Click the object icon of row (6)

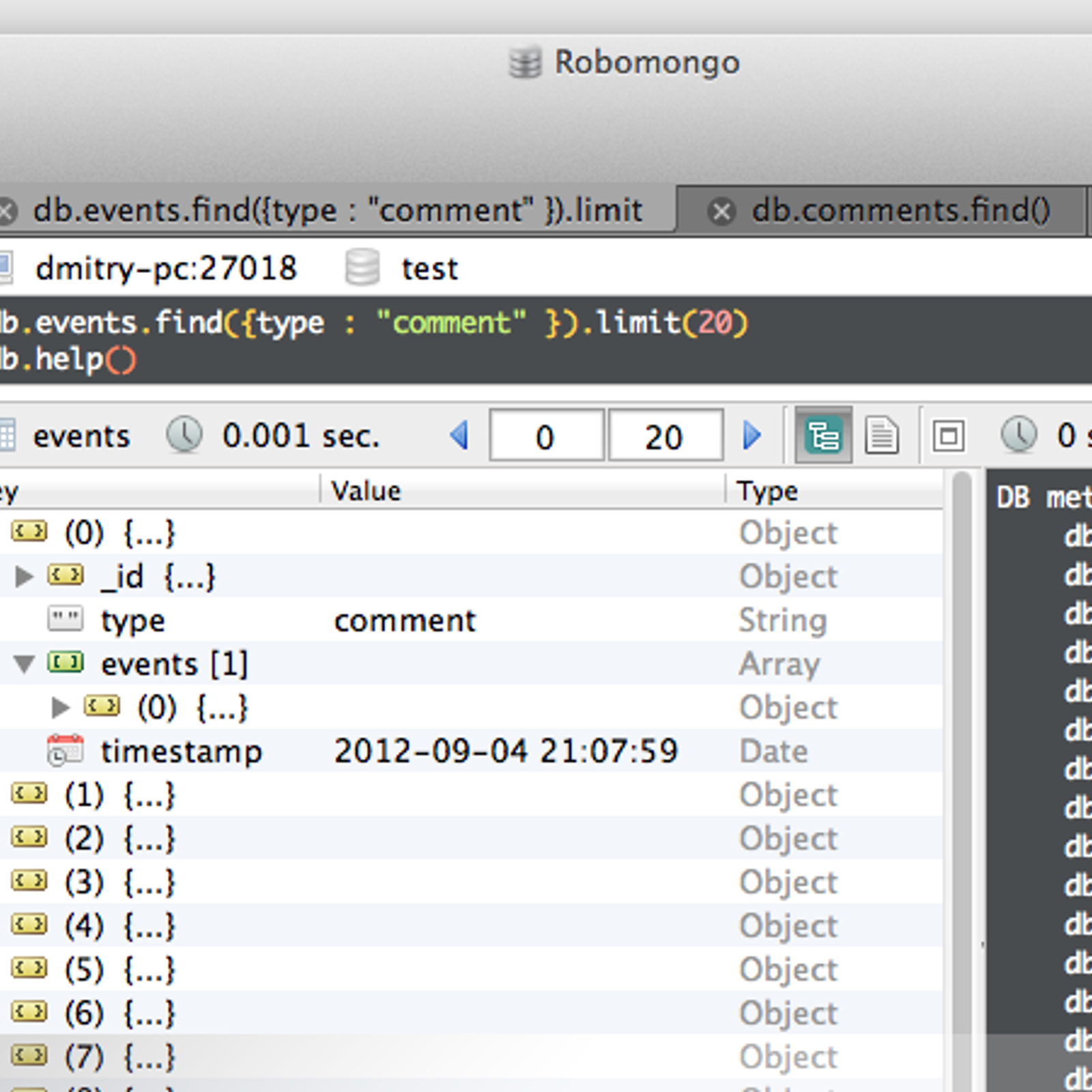(x=29, y=1011)
